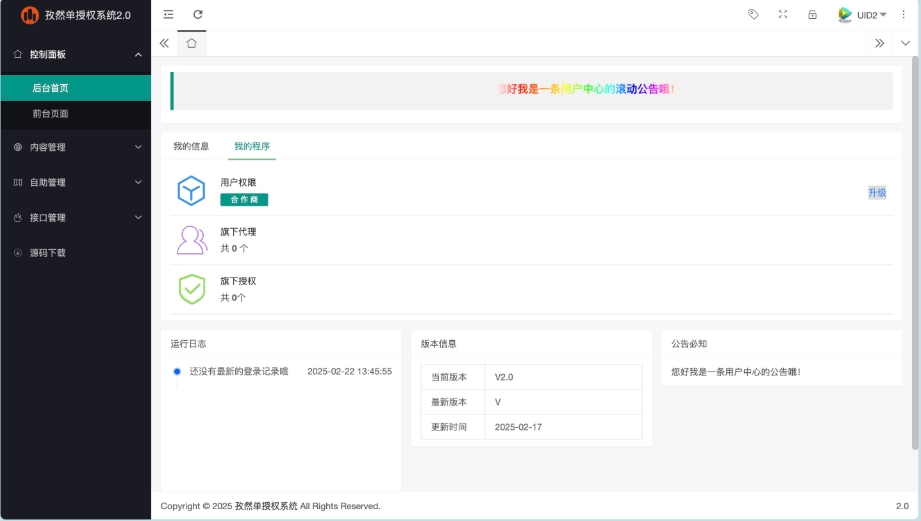This screenshot has width=921, height=521.
Task: Click the 升级 upgrade link
Action: (876, 192)
